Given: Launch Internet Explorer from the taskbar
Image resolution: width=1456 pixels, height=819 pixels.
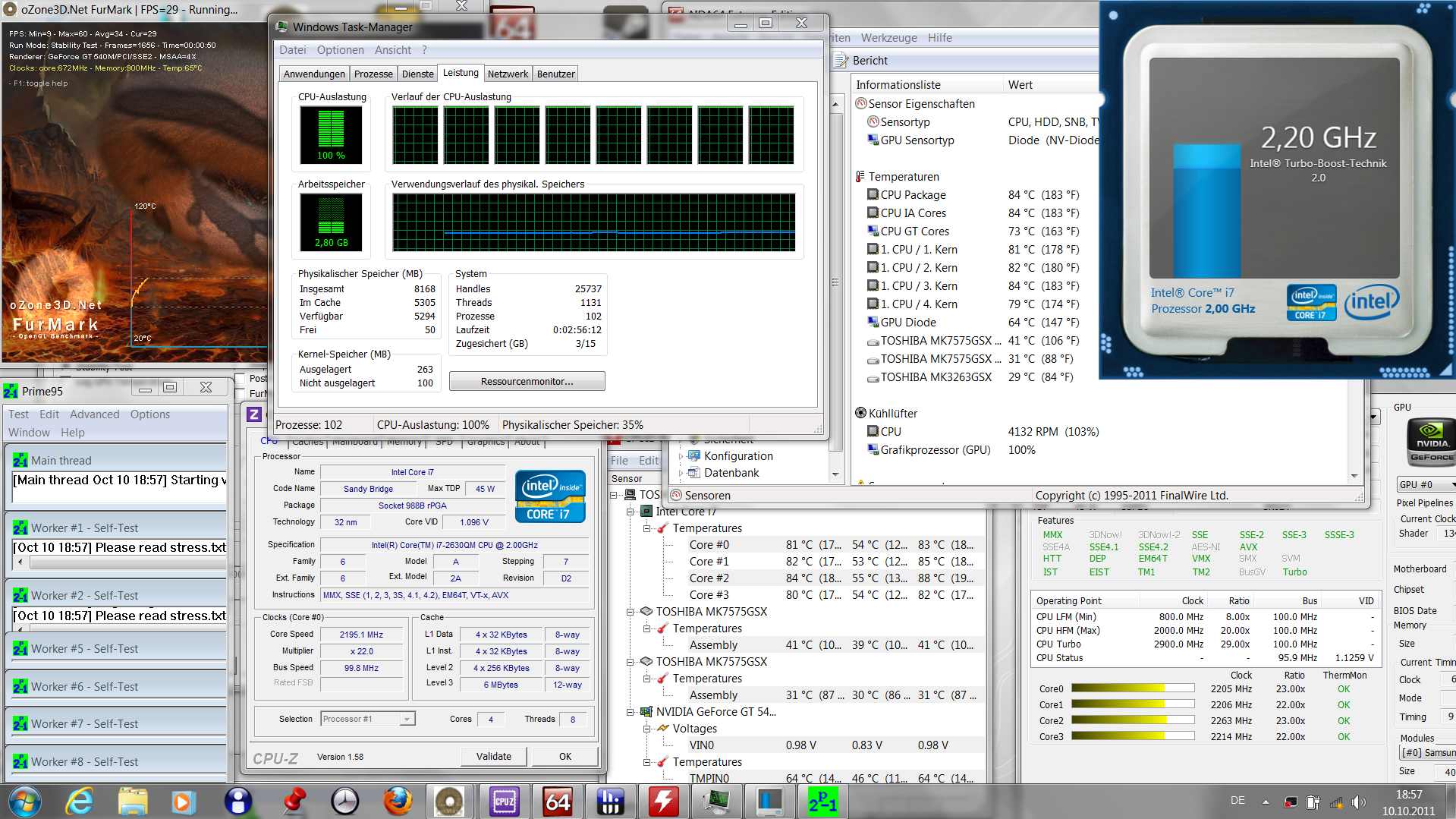Looking at the screenshot, I should pos(80,802).
